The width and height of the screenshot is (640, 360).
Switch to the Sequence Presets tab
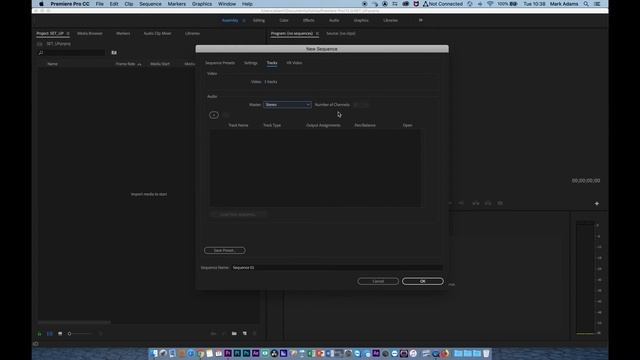[x=220, y=63]
